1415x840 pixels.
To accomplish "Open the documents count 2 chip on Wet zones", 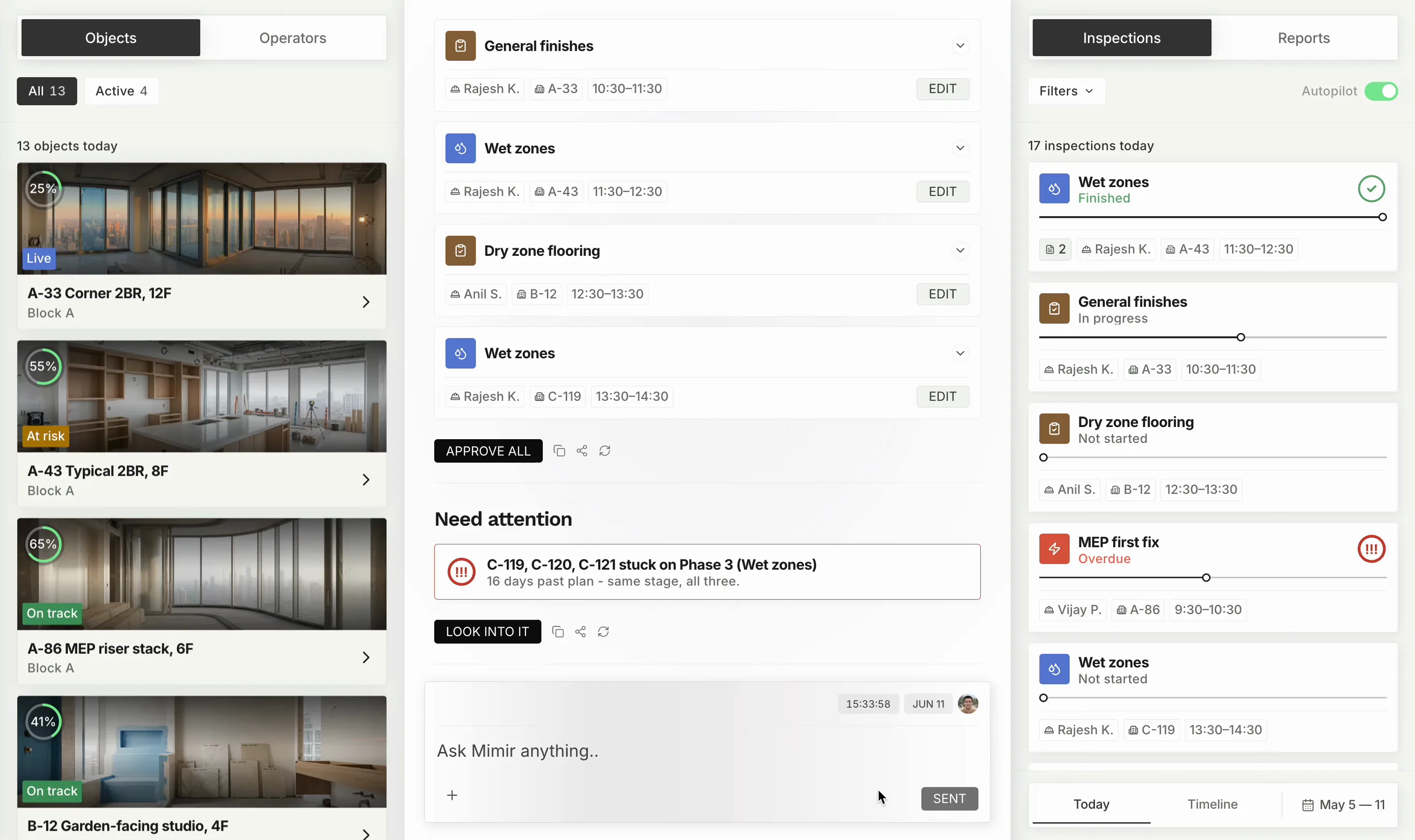I will point(1055,249).
